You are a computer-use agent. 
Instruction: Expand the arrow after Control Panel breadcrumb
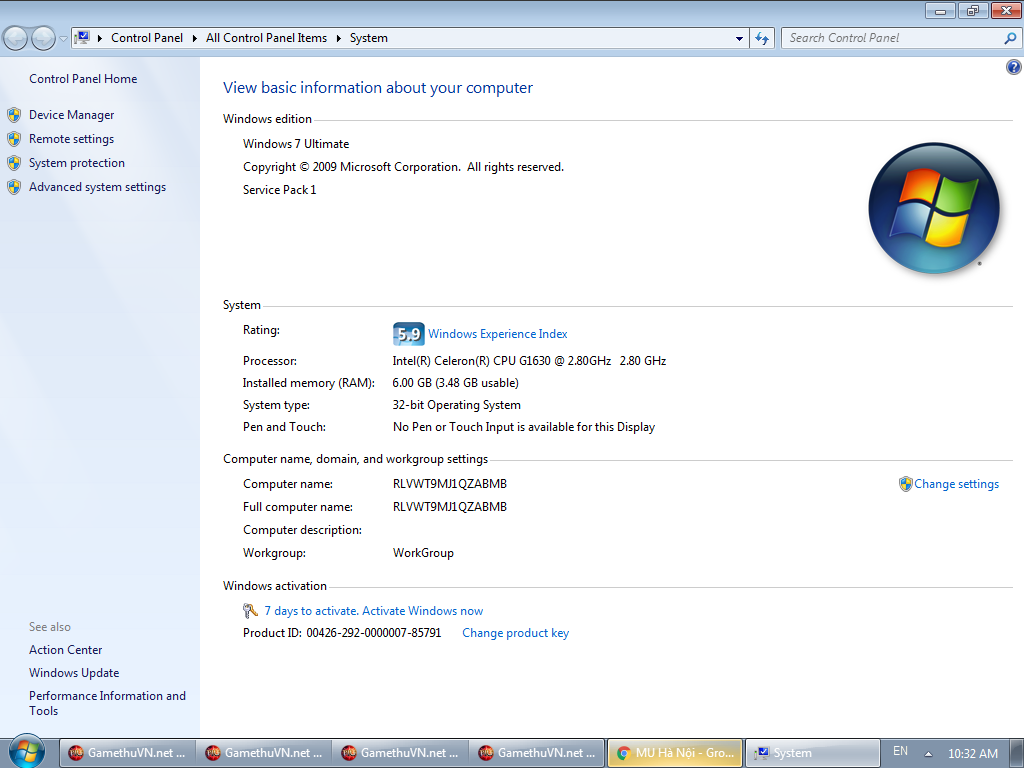pos(195,39)
